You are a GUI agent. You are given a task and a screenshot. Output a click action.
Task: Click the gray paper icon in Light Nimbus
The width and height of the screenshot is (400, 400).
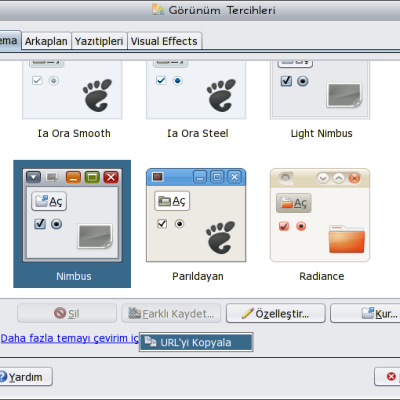344,95
